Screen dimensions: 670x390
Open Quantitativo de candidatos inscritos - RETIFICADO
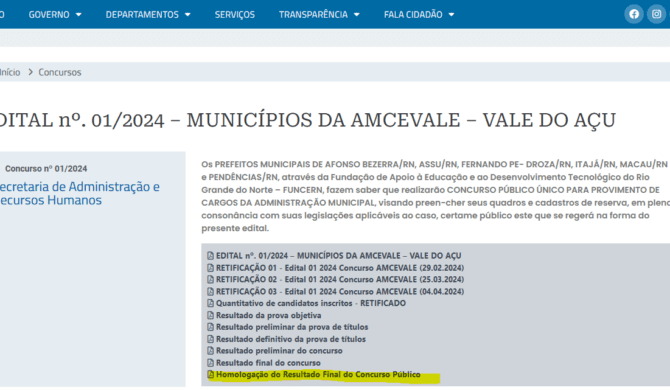point(311,303)
